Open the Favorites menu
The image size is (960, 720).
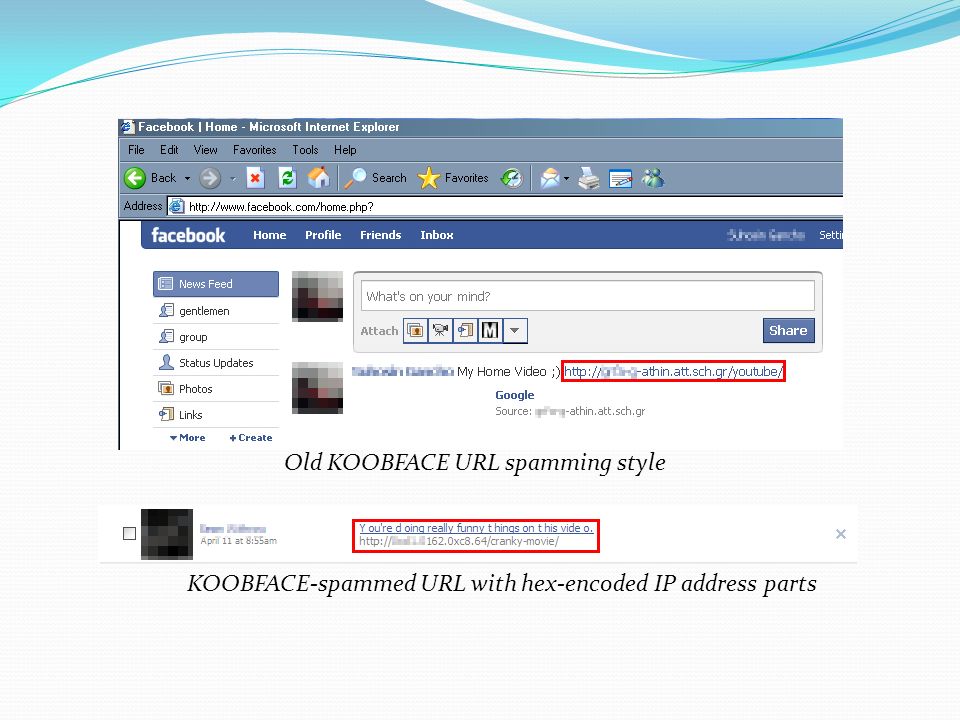pos(254,150)
